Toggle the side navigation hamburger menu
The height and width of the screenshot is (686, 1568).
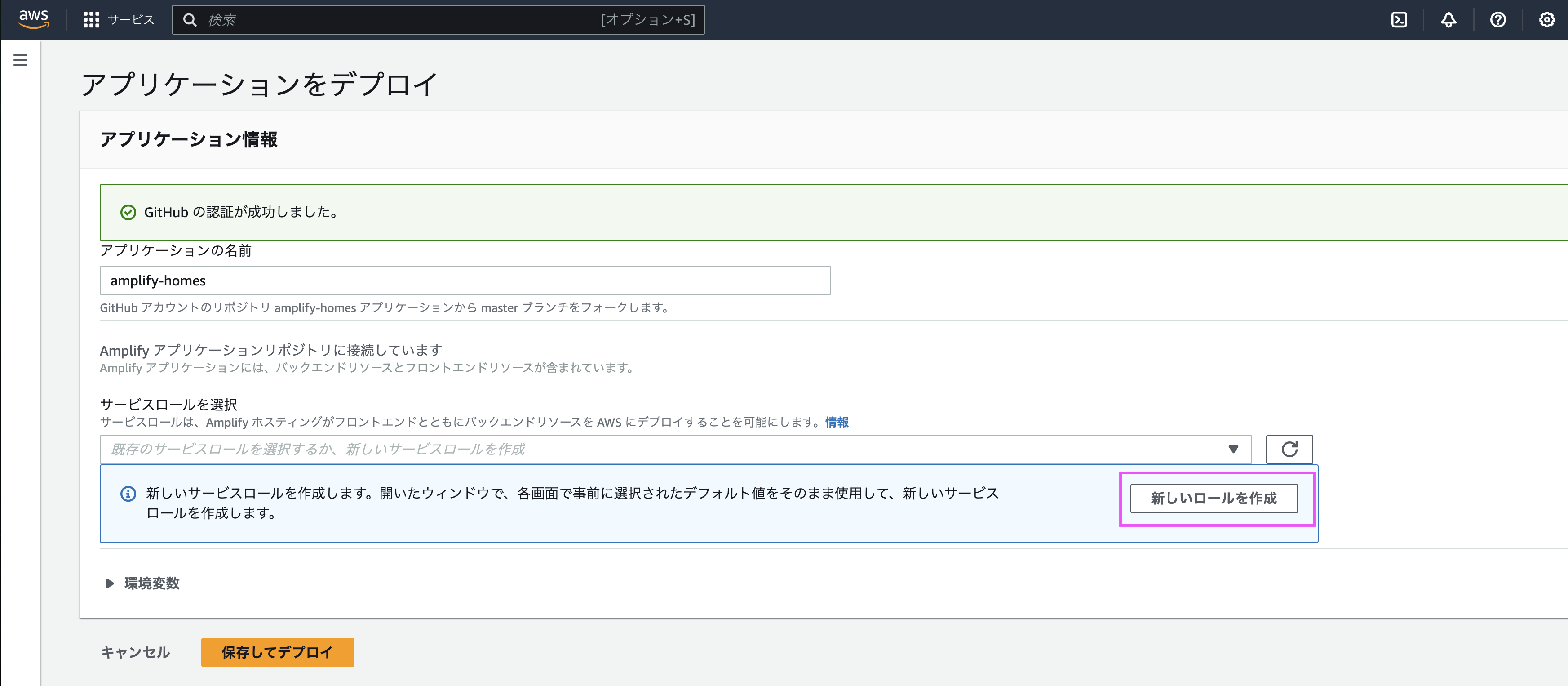(x=21, y=60)
